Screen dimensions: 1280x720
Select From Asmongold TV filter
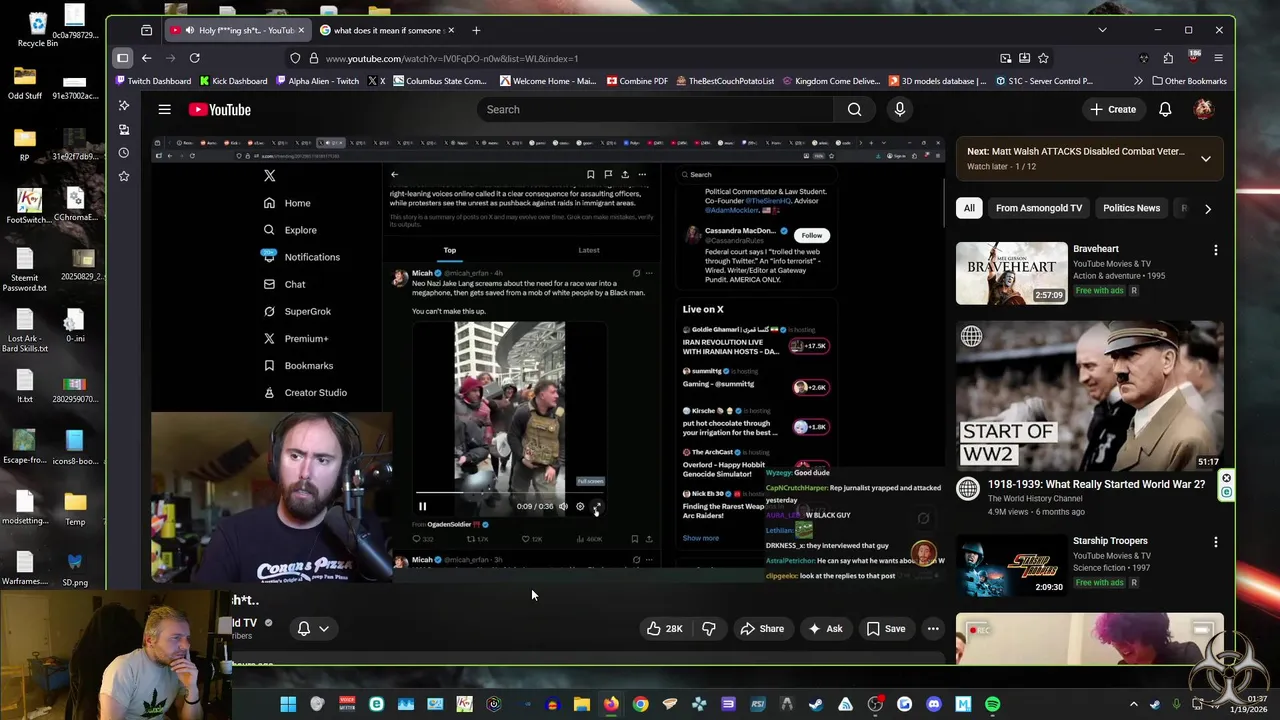(1039, 208)
